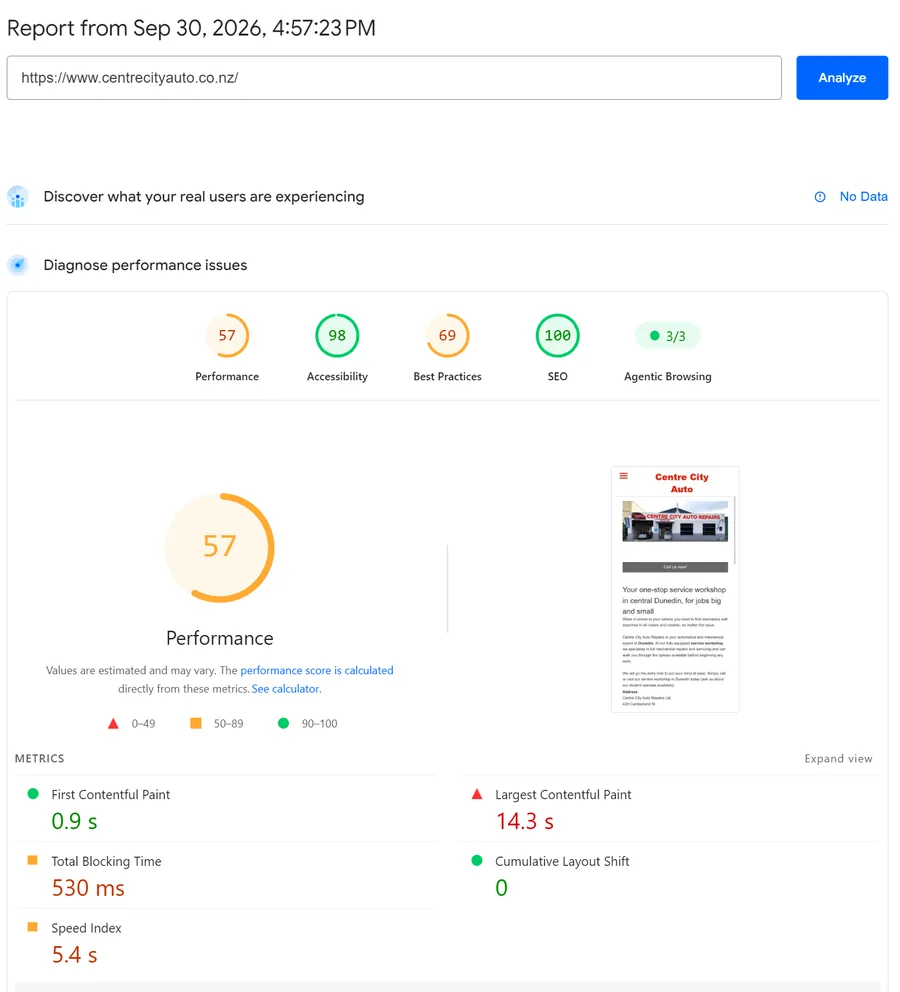This screenshot has width=900, height=992.
Task: Click the 530 ms metric value
Action: pyautogui.click(x=88, y=888)
